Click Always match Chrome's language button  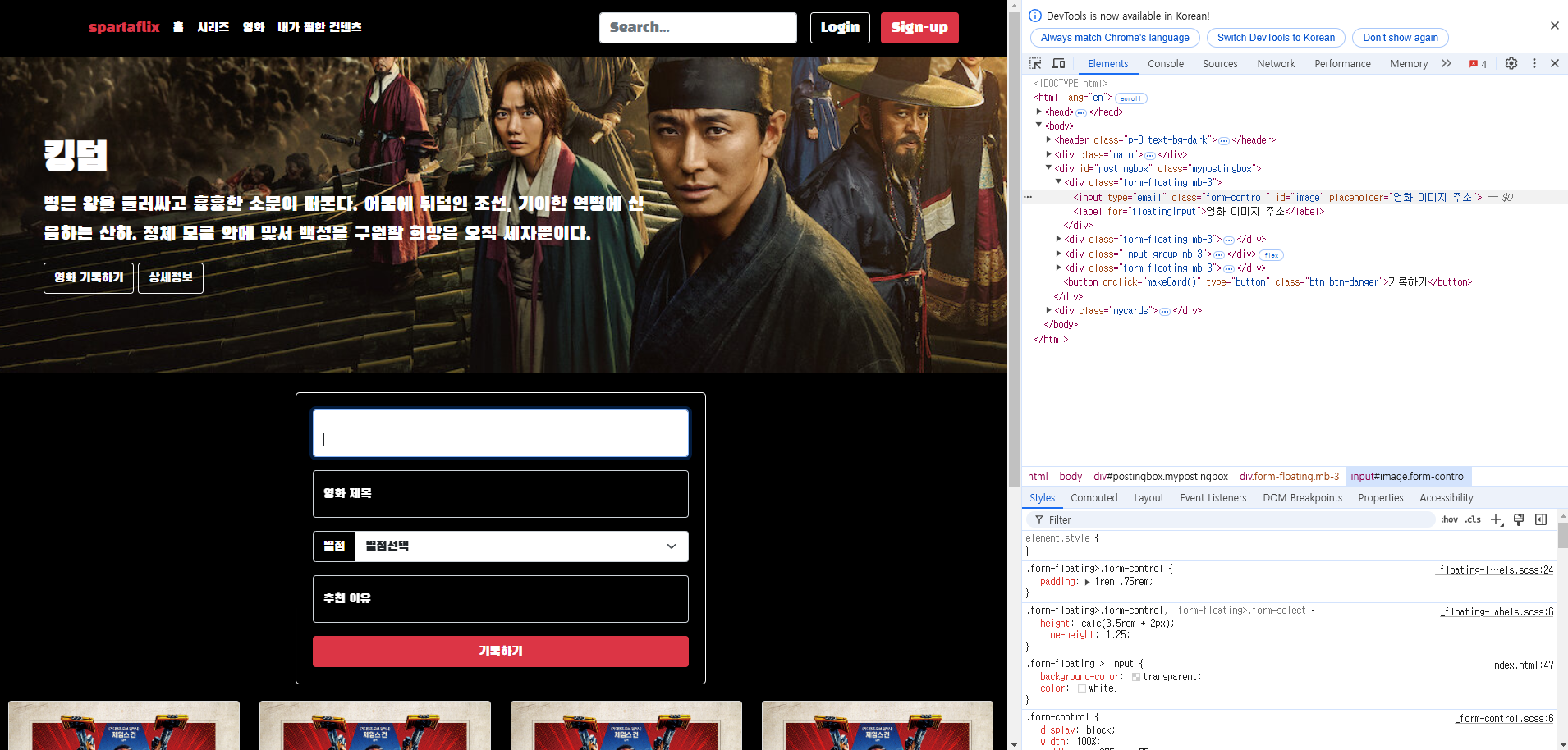coord(1115,38)
